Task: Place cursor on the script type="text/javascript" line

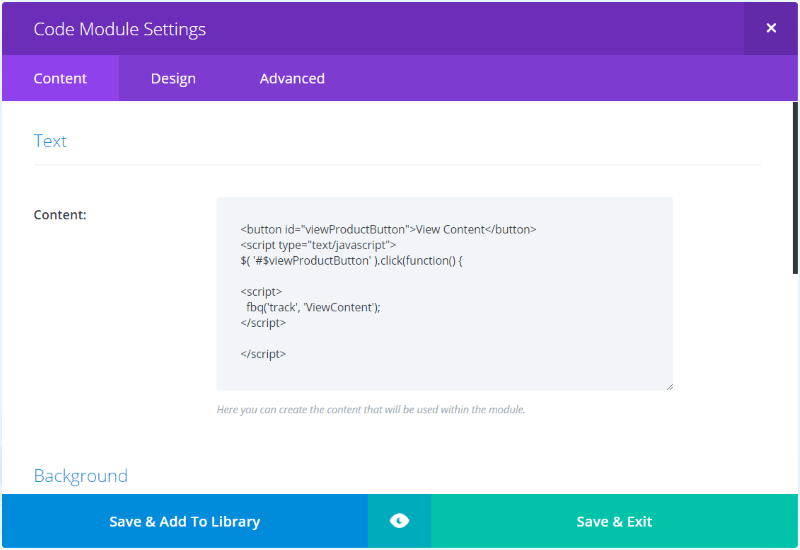Action: tap(318, 245)
